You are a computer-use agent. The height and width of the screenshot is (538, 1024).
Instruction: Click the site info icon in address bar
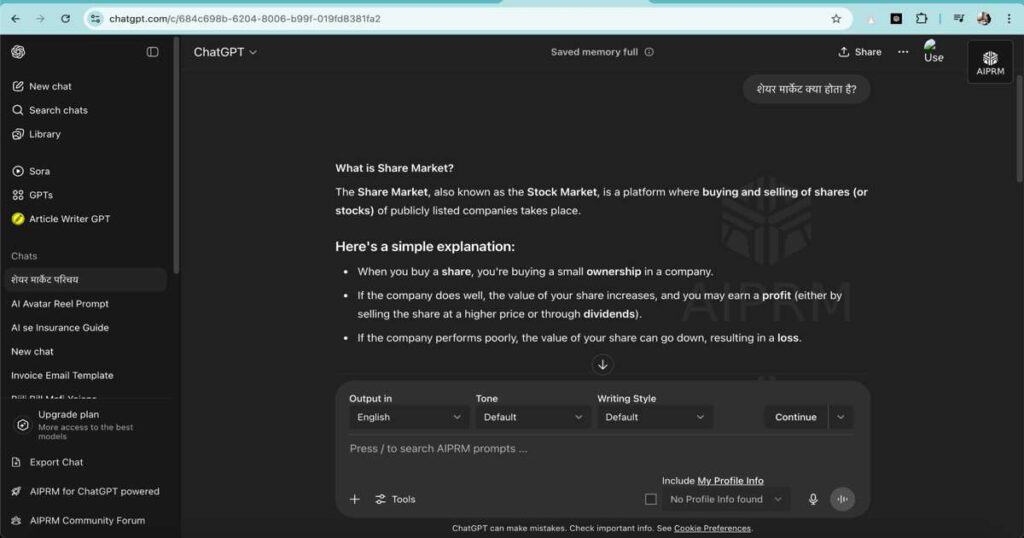(96, 18)
